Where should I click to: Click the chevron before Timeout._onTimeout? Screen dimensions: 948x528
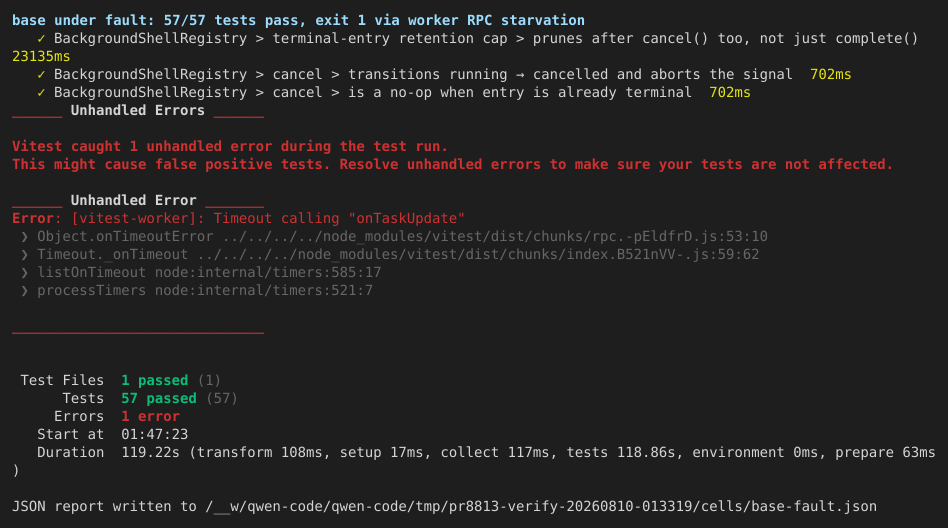(x=24, y=255)
